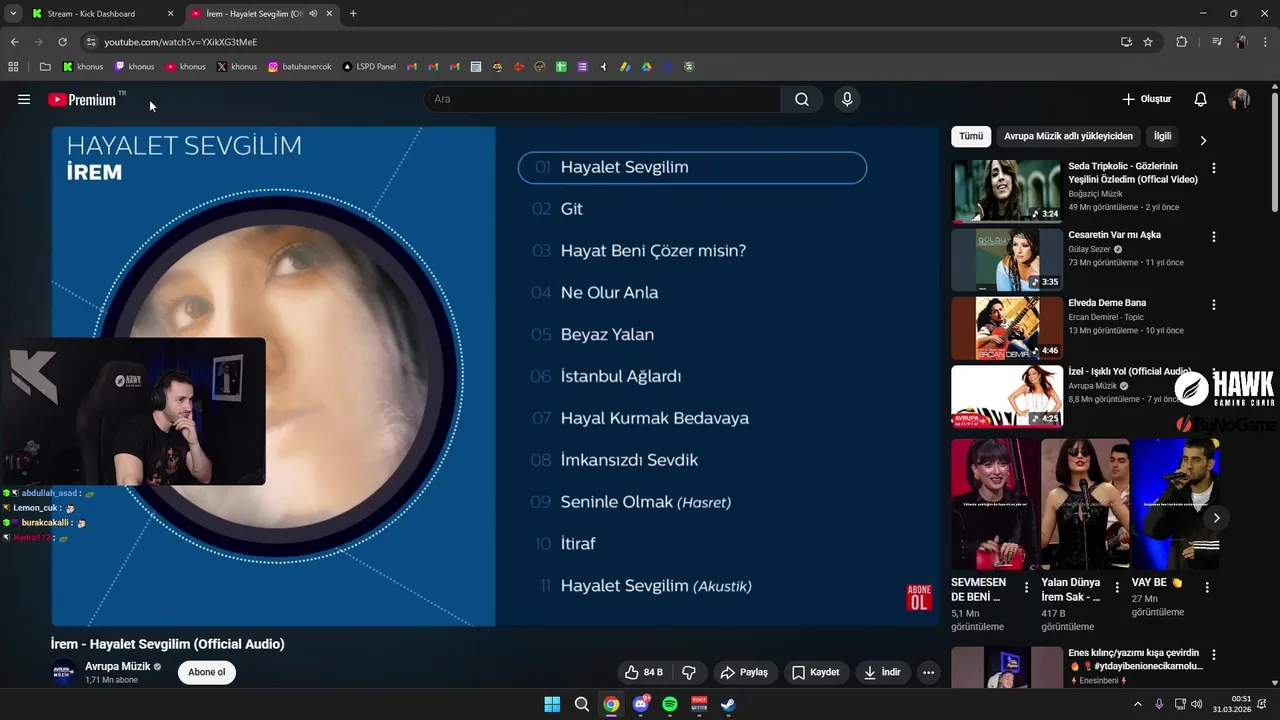The image size is (1280, 720).
Task: Open the Kick khonus bookmark
Action: [83, 67]
